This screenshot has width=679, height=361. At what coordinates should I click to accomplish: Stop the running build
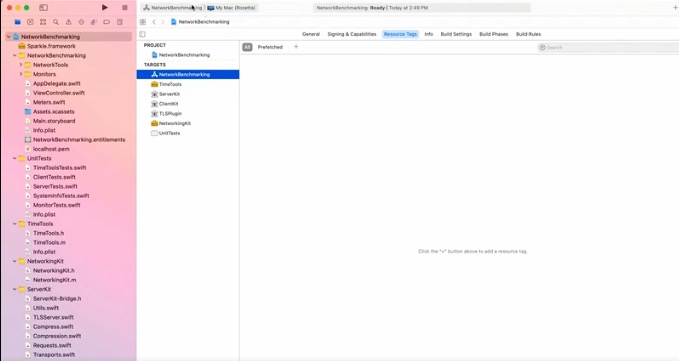point(125,7)
